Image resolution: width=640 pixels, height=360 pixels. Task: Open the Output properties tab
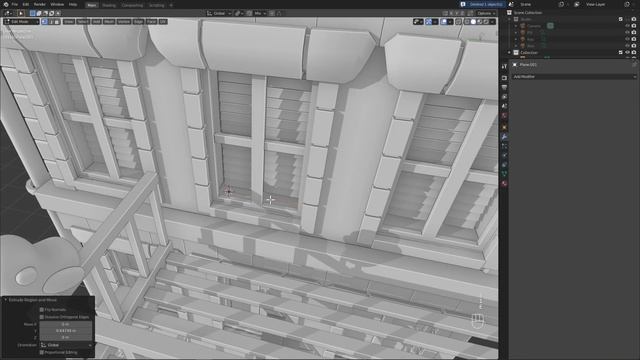tap(504, 87)
